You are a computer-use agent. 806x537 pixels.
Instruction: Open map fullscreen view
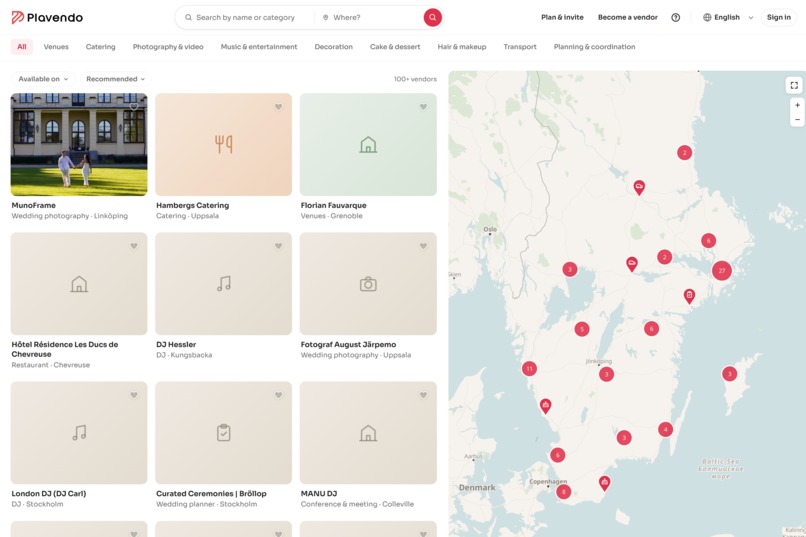tap(794, 85)
